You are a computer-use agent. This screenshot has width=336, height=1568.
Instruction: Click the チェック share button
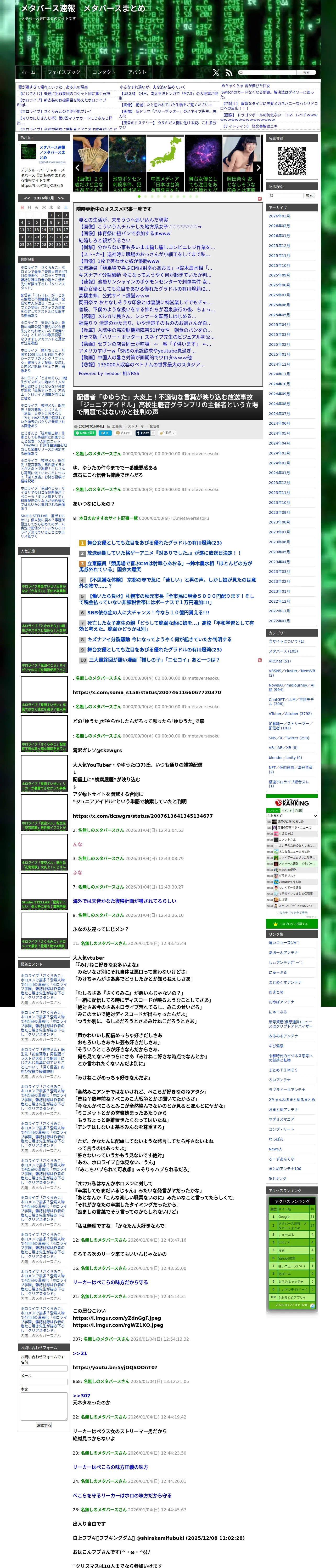tap(123, 433)
